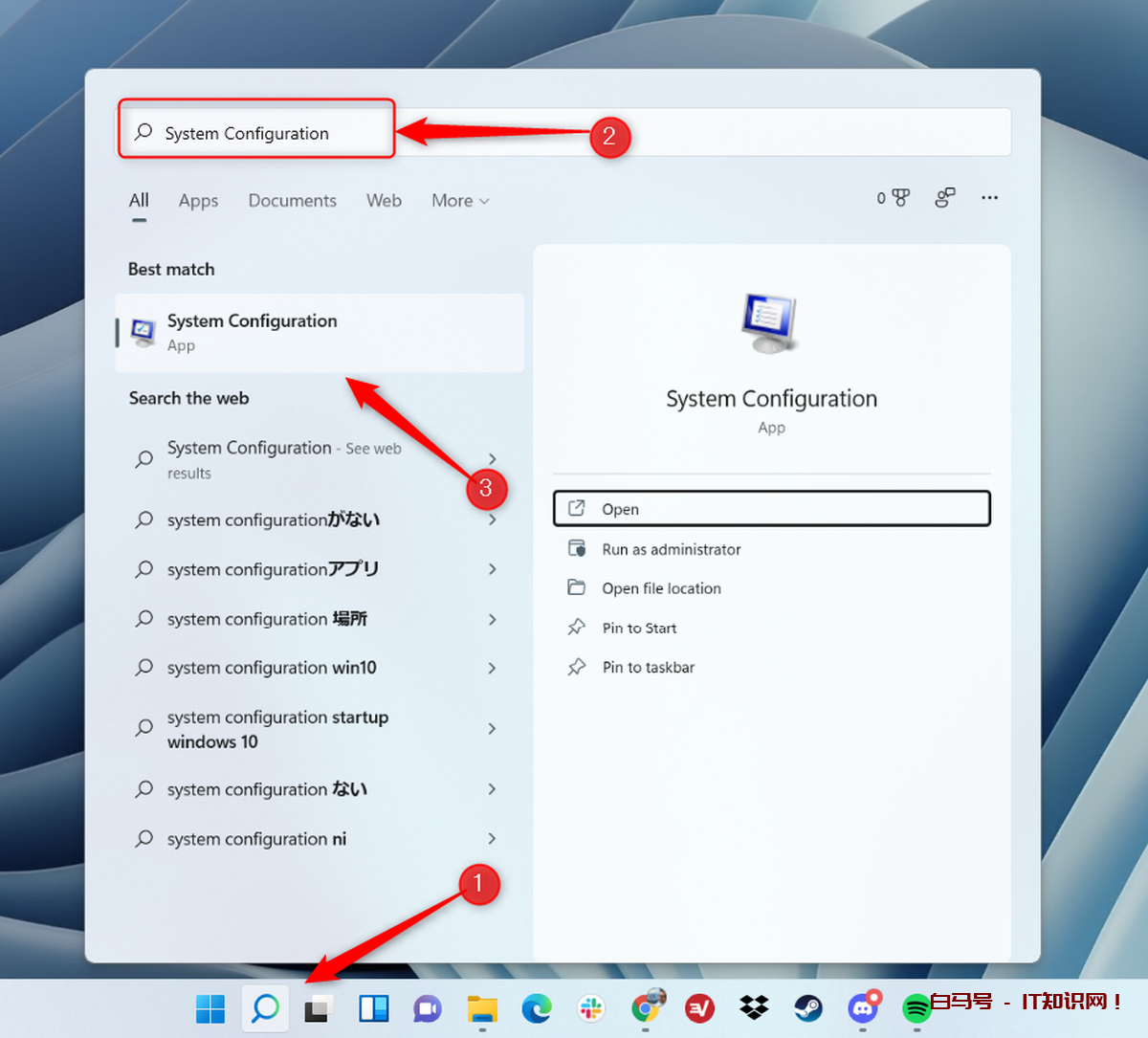Click the rewards points trophy icon
Screen dimensions: 1148x1038
(x=894, y=198)
